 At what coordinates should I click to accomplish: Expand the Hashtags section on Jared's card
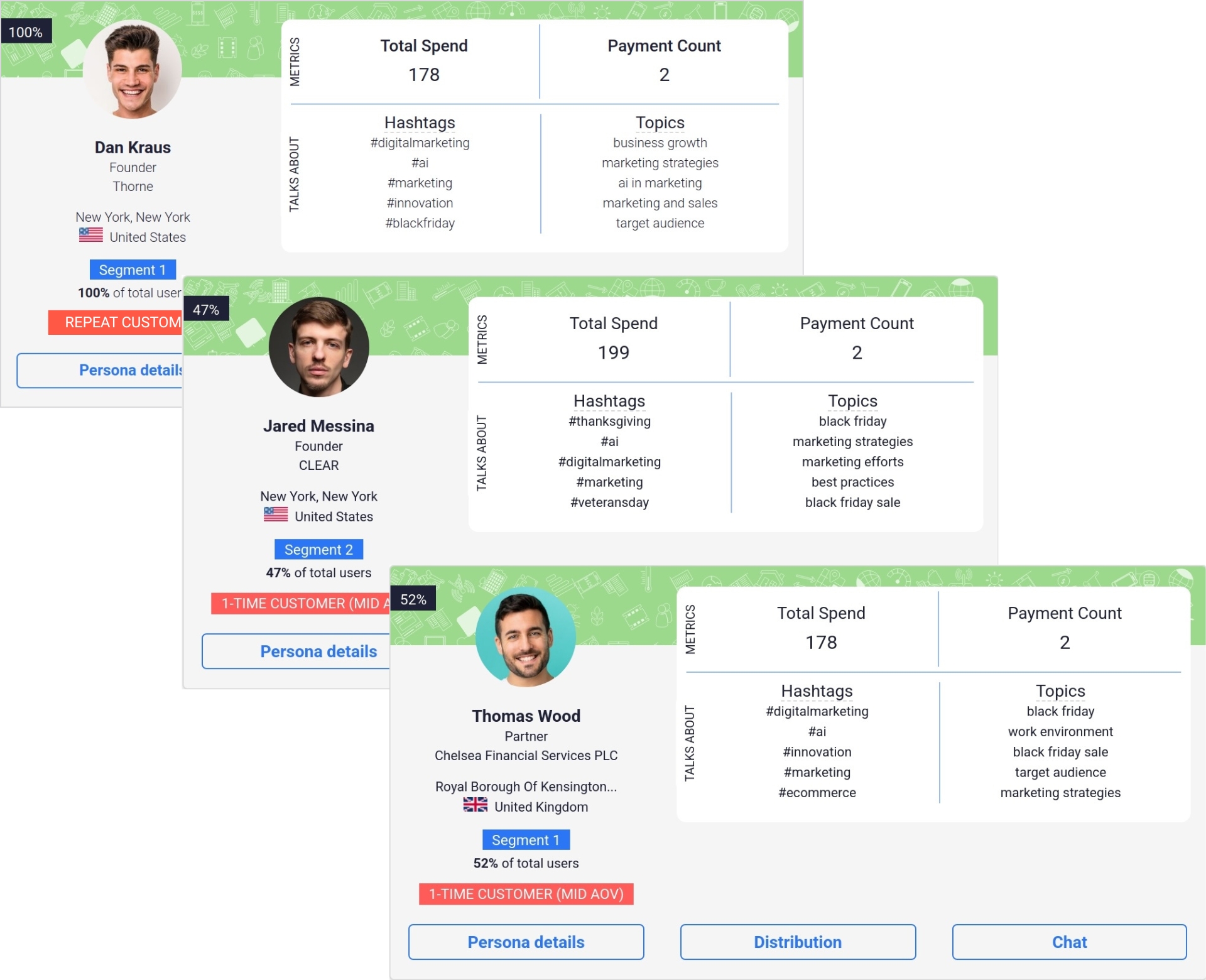pos(609,401)
